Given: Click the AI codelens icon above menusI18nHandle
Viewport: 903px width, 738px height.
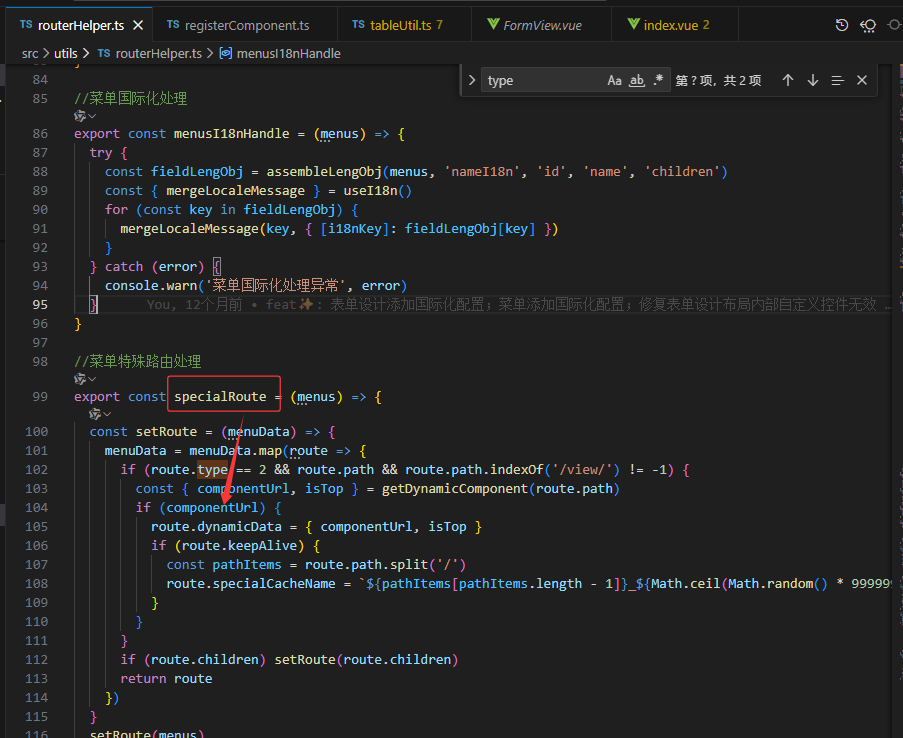Looking at the screenshot, I should point(81,116).
